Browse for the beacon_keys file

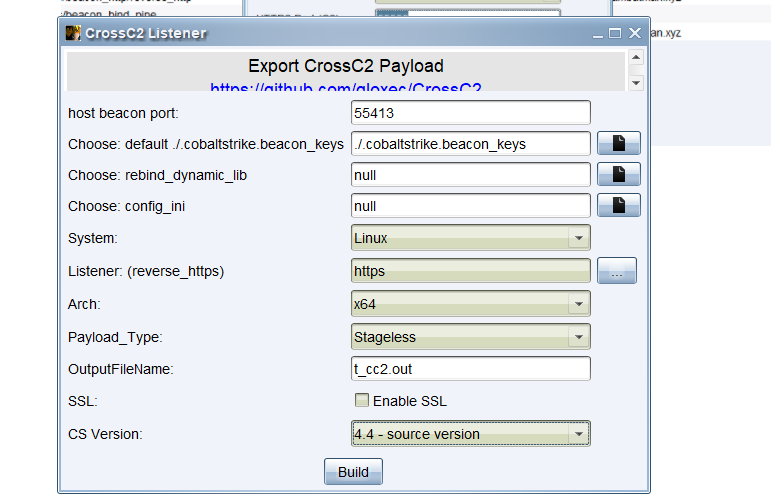click(x=619, y=144)
